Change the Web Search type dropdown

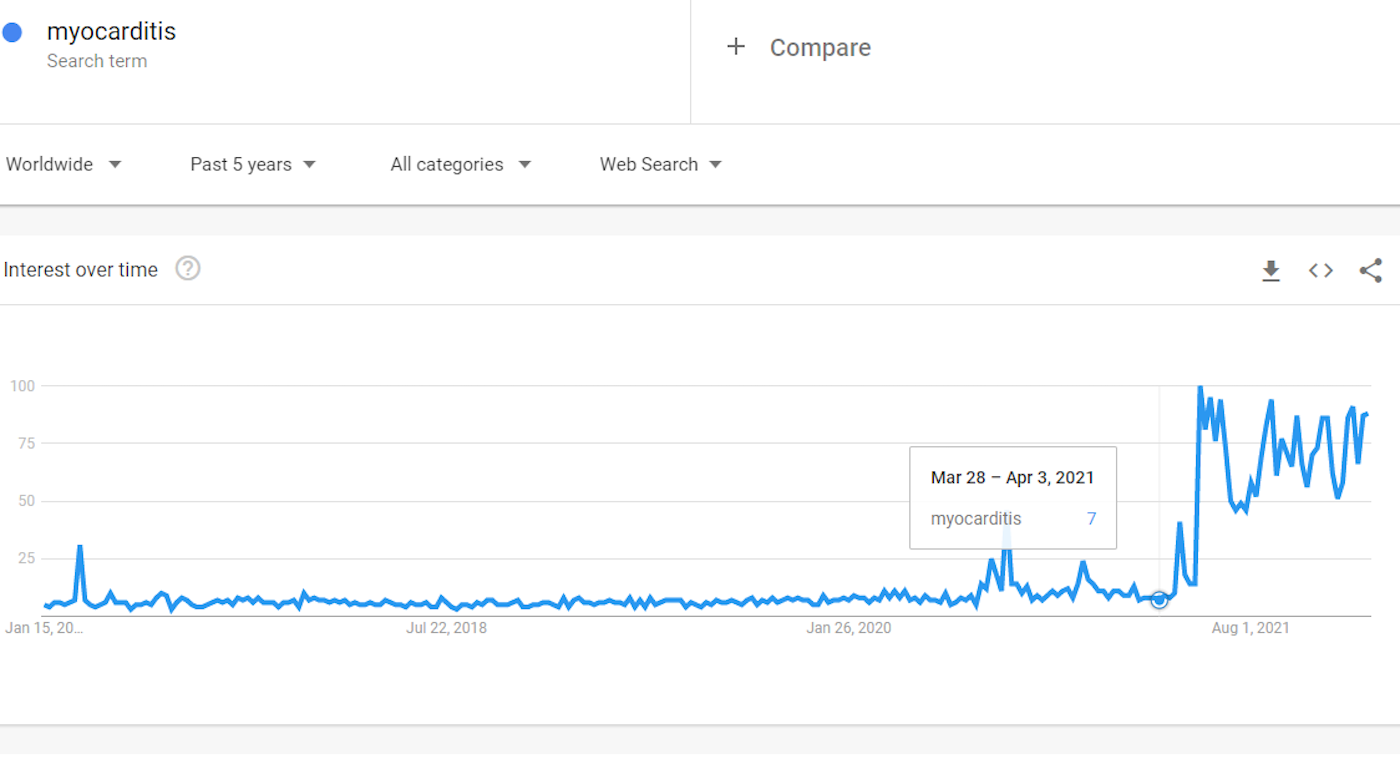point(660,164)
